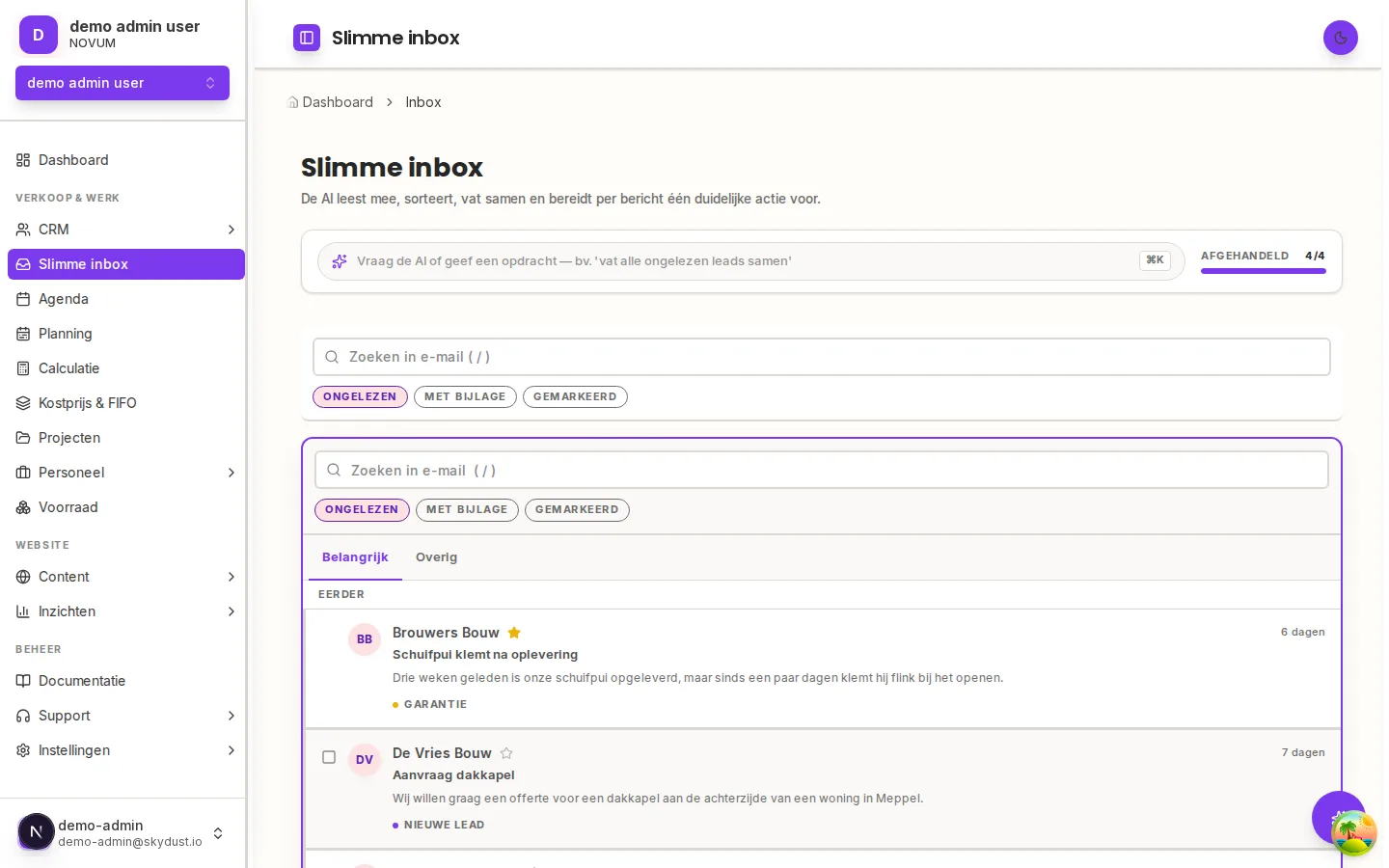Toggle the lower ONGELEZEN filter chip
This screenshot has width=1389, height=868.
362,509
